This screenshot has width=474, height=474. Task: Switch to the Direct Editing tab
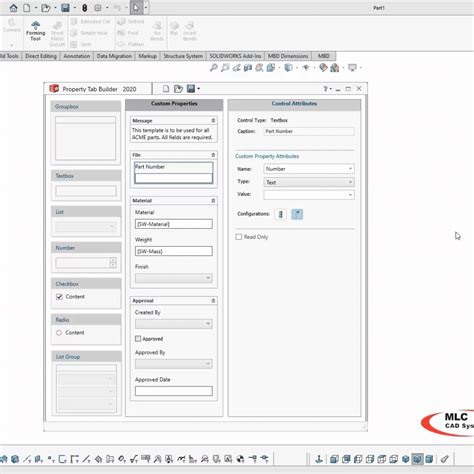click(x=41, y=56)
